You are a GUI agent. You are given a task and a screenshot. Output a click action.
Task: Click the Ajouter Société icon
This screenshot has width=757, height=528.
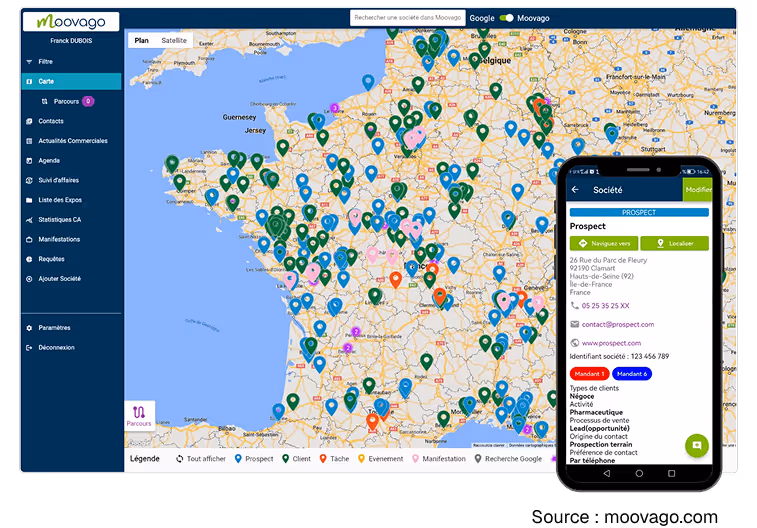29,279
